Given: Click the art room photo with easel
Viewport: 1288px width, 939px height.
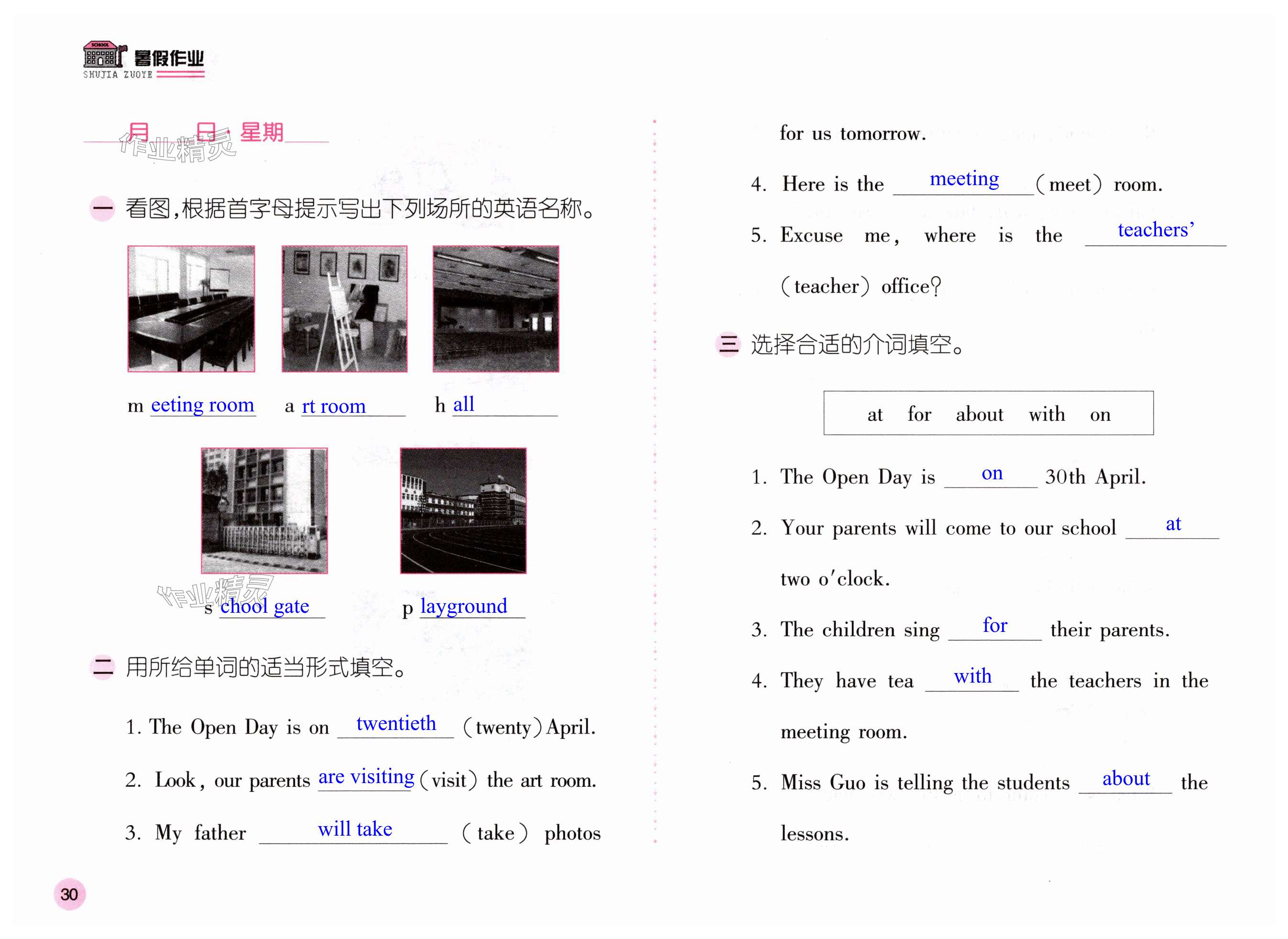Looking at the screenshot, I should point(344,309).
